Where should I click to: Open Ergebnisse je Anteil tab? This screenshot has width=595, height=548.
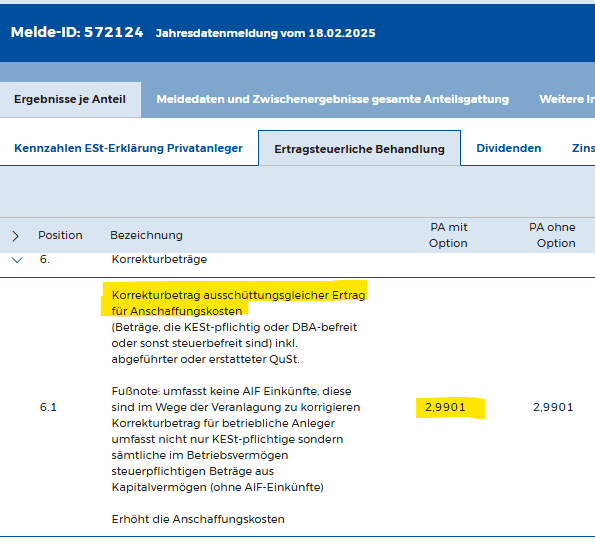click(x=70, y=99)
